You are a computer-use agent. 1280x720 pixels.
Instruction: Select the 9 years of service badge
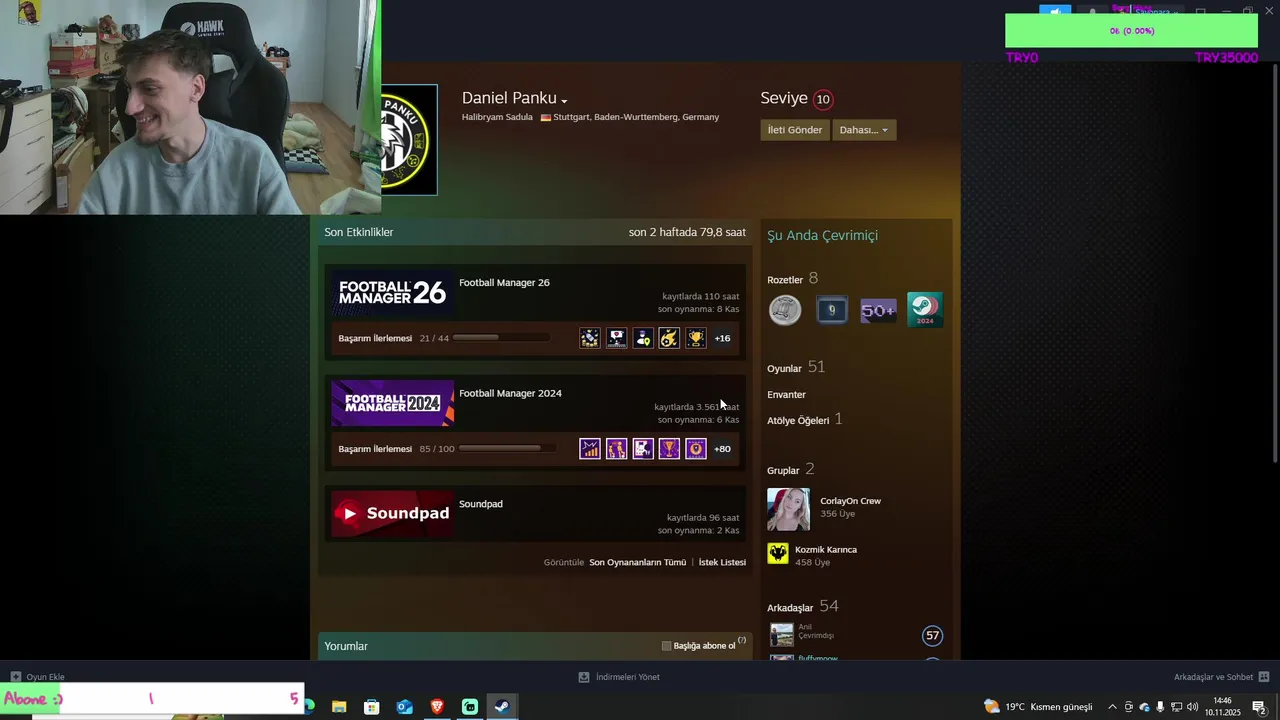pyautogui.click(x=832, y=310)
